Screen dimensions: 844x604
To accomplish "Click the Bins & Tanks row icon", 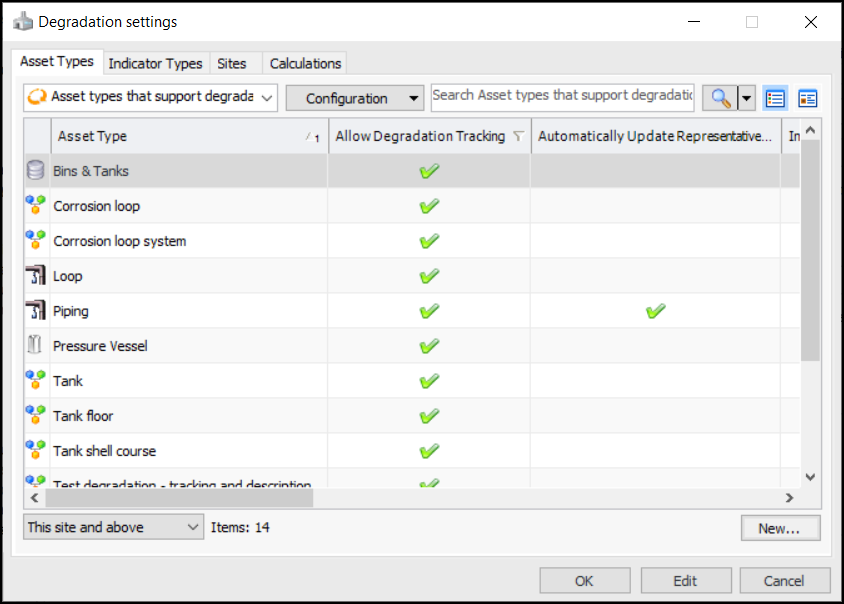I will pos(36,171).
